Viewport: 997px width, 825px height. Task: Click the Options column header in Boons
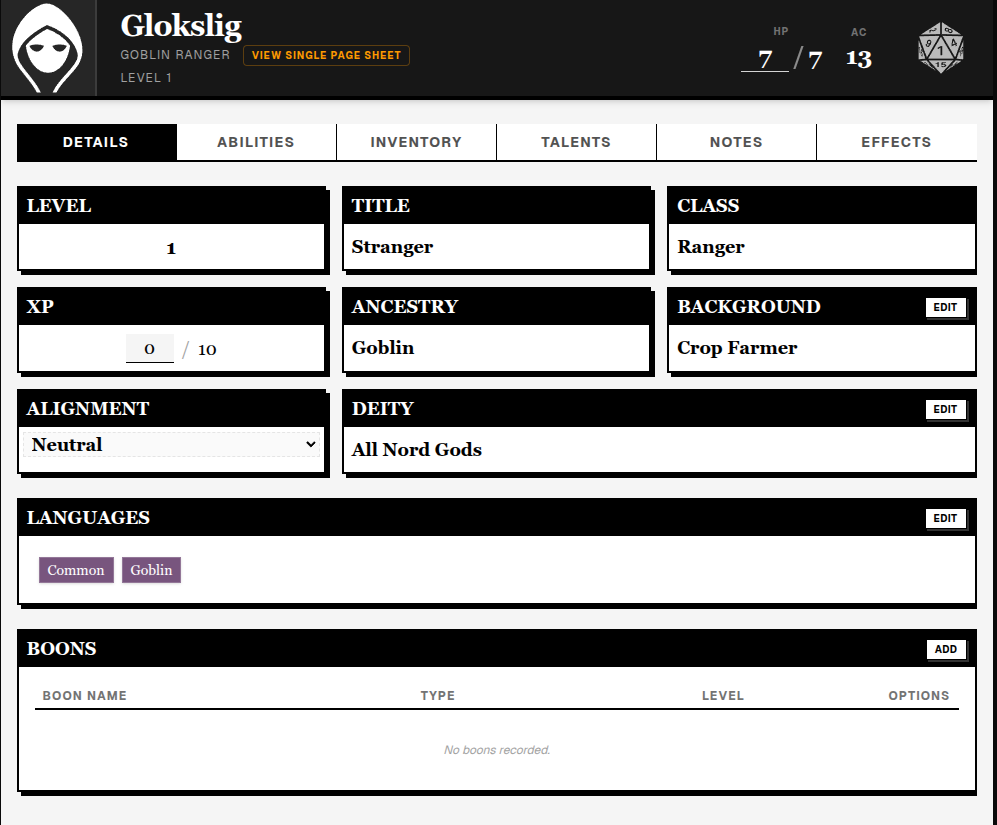coord(919,696)
